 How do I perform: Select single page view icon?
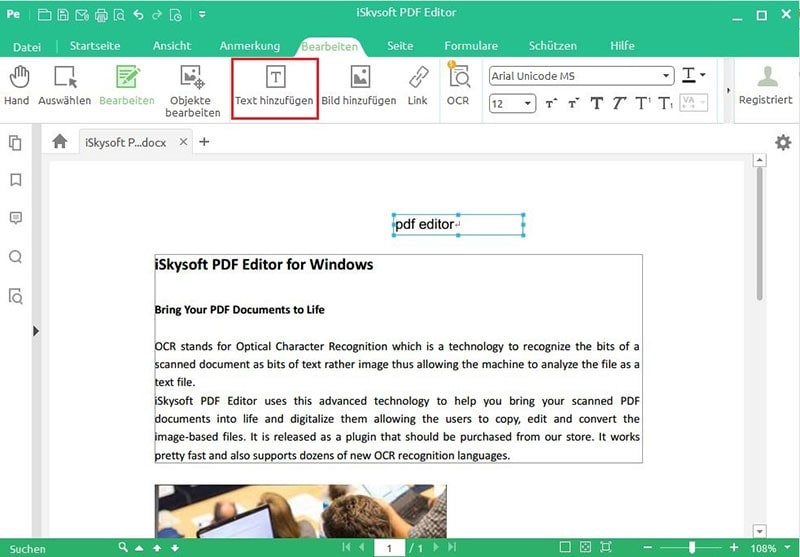tap(565, 547)
